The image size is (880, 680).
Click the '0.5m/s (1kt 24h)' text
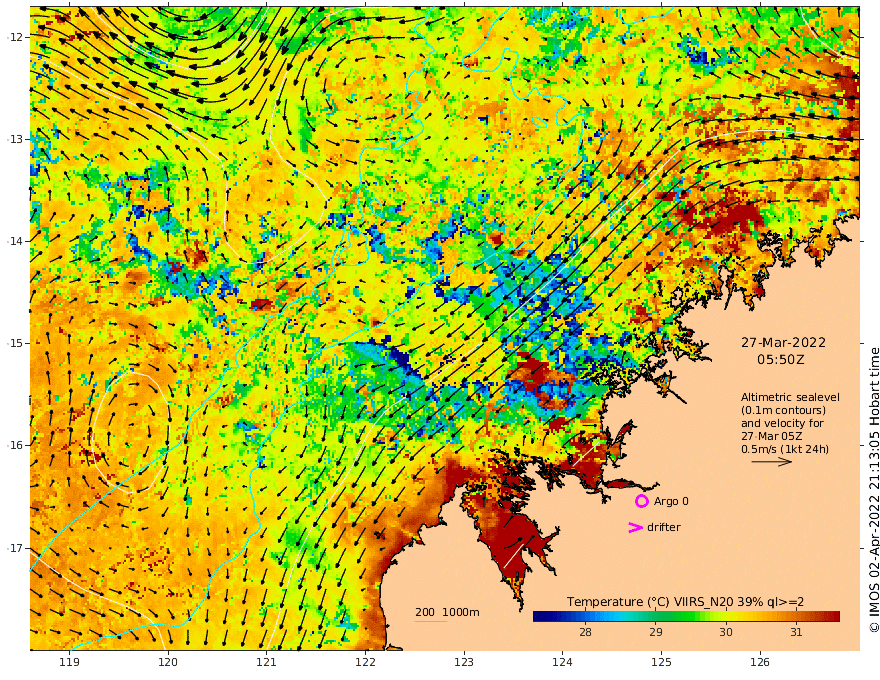click(x=785, y=449)
